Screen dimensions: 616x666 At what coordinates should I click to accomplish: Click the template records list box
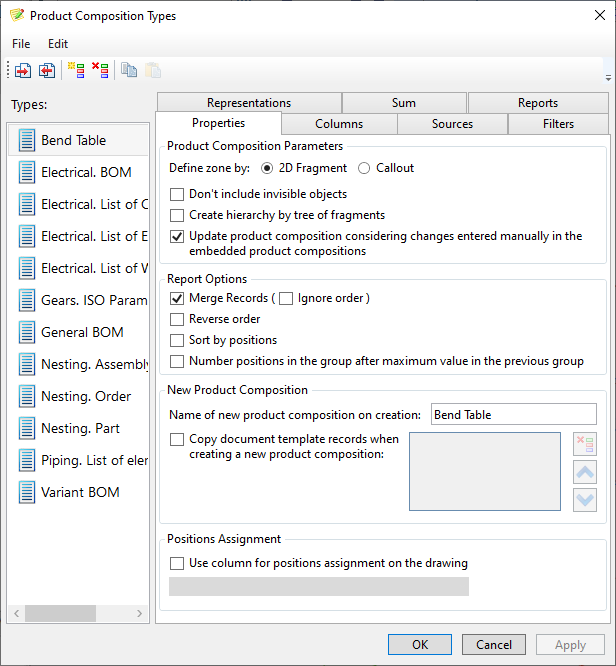[x=485, y=471]
